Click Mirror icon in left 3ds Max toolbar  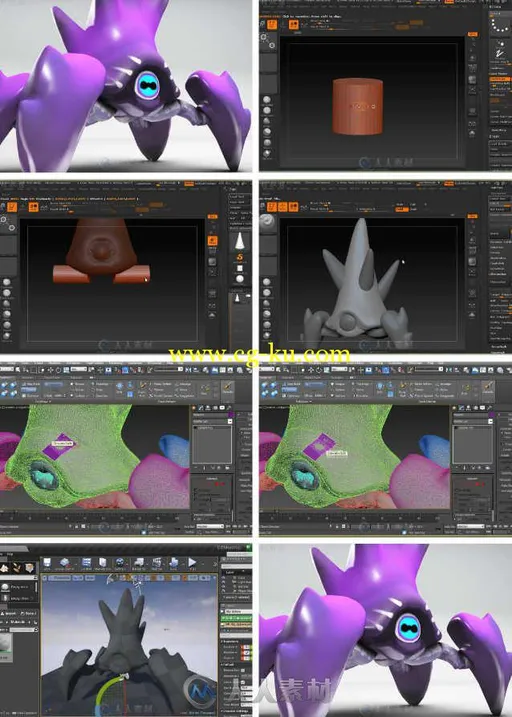tap(188, 369)
